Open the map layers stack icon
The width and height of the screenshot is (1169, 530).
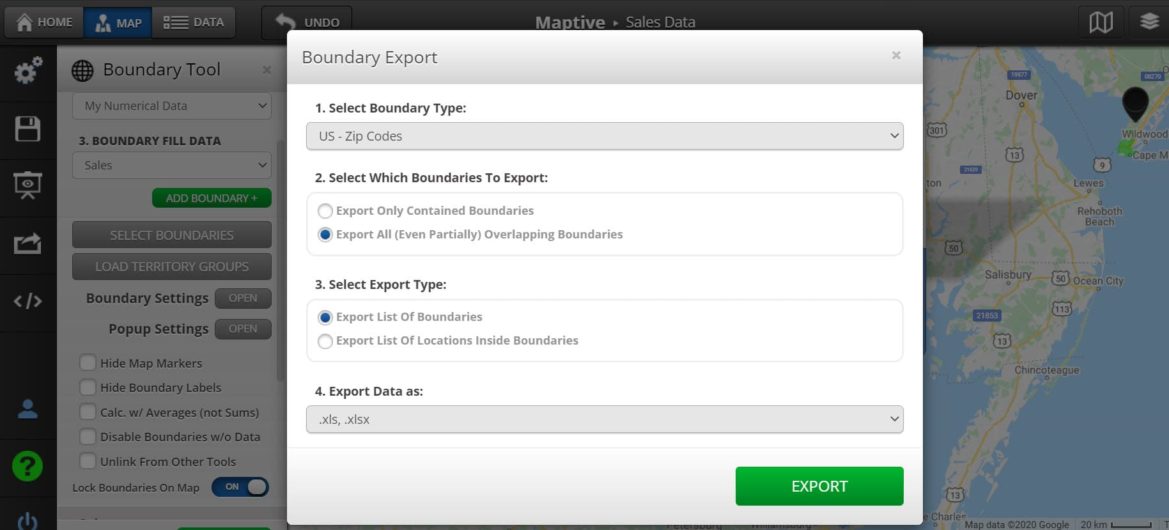point(1148,22)
